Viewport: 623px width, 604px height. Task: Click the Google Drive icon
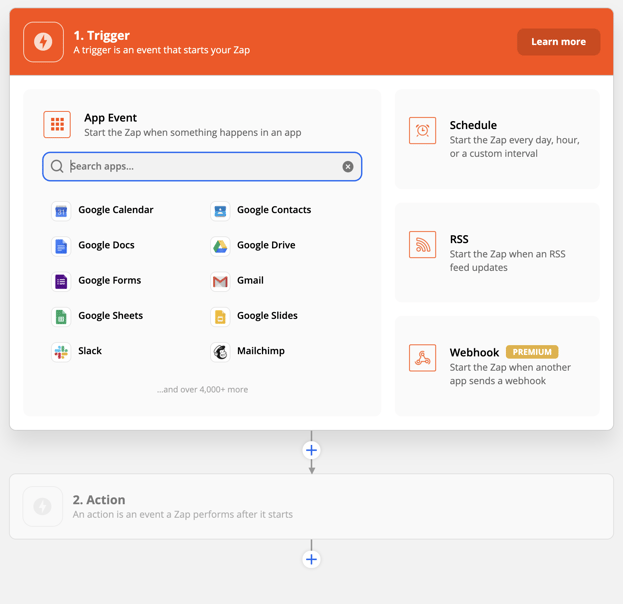click(x=220, y=246)
